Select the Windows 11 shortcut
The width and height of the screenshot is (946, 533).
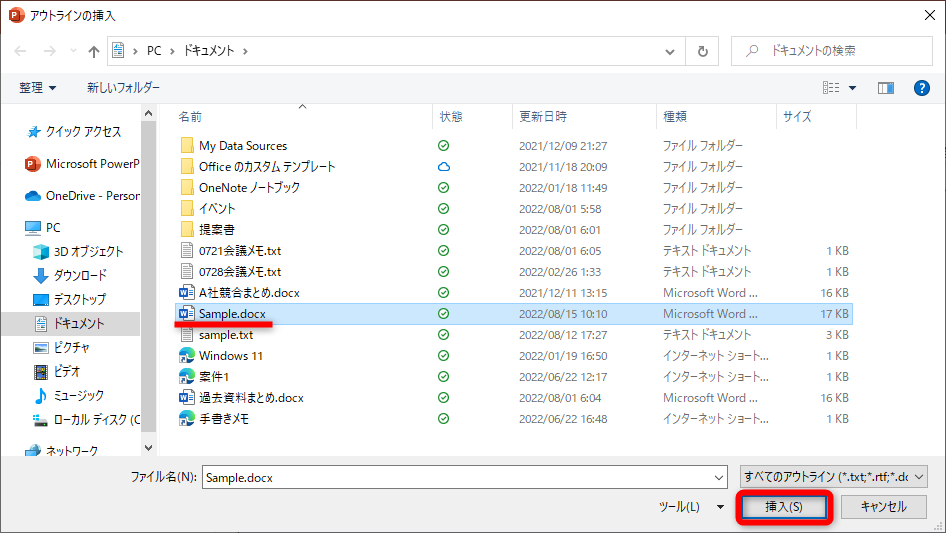231,356
